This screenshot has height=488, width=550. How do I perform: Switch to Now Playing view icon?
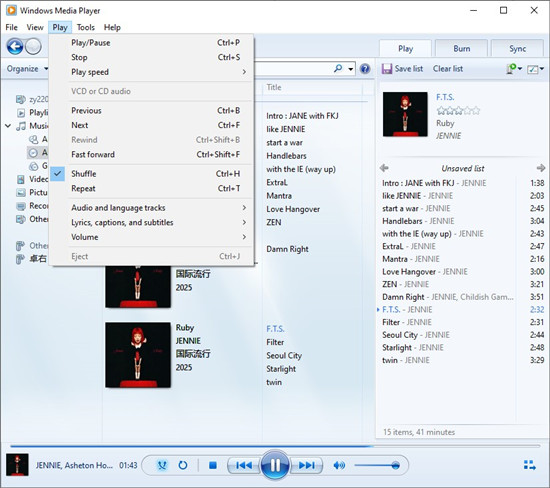[530, 465]
